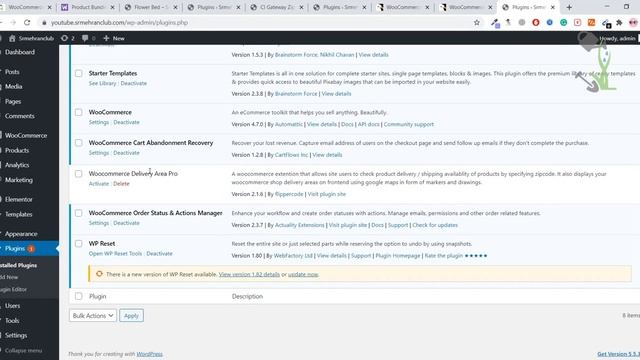Open Add New under Plugins submenu
640x360 pixels.
click(9, 277)
